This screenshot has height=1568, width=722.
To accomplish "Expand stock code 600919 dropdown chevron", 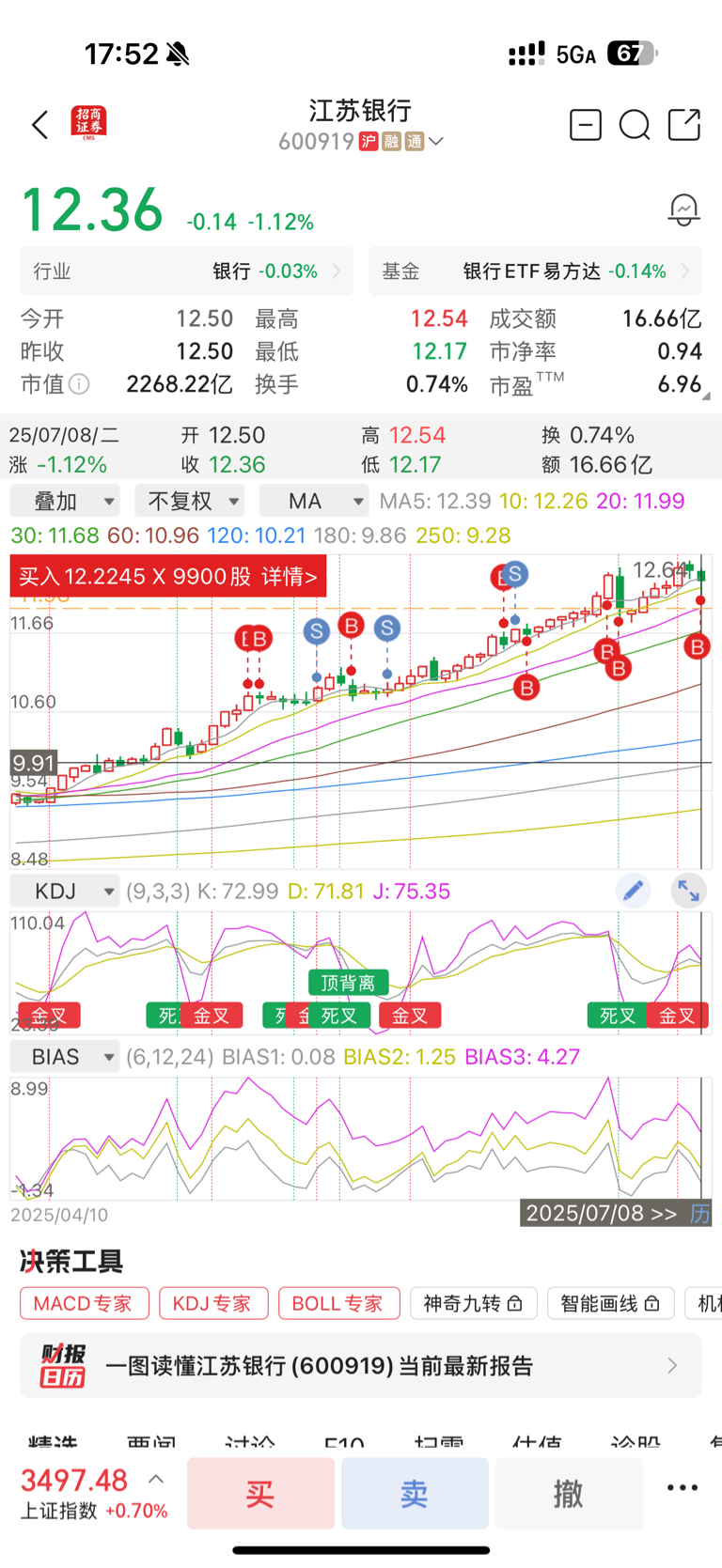I will (435, 142).
